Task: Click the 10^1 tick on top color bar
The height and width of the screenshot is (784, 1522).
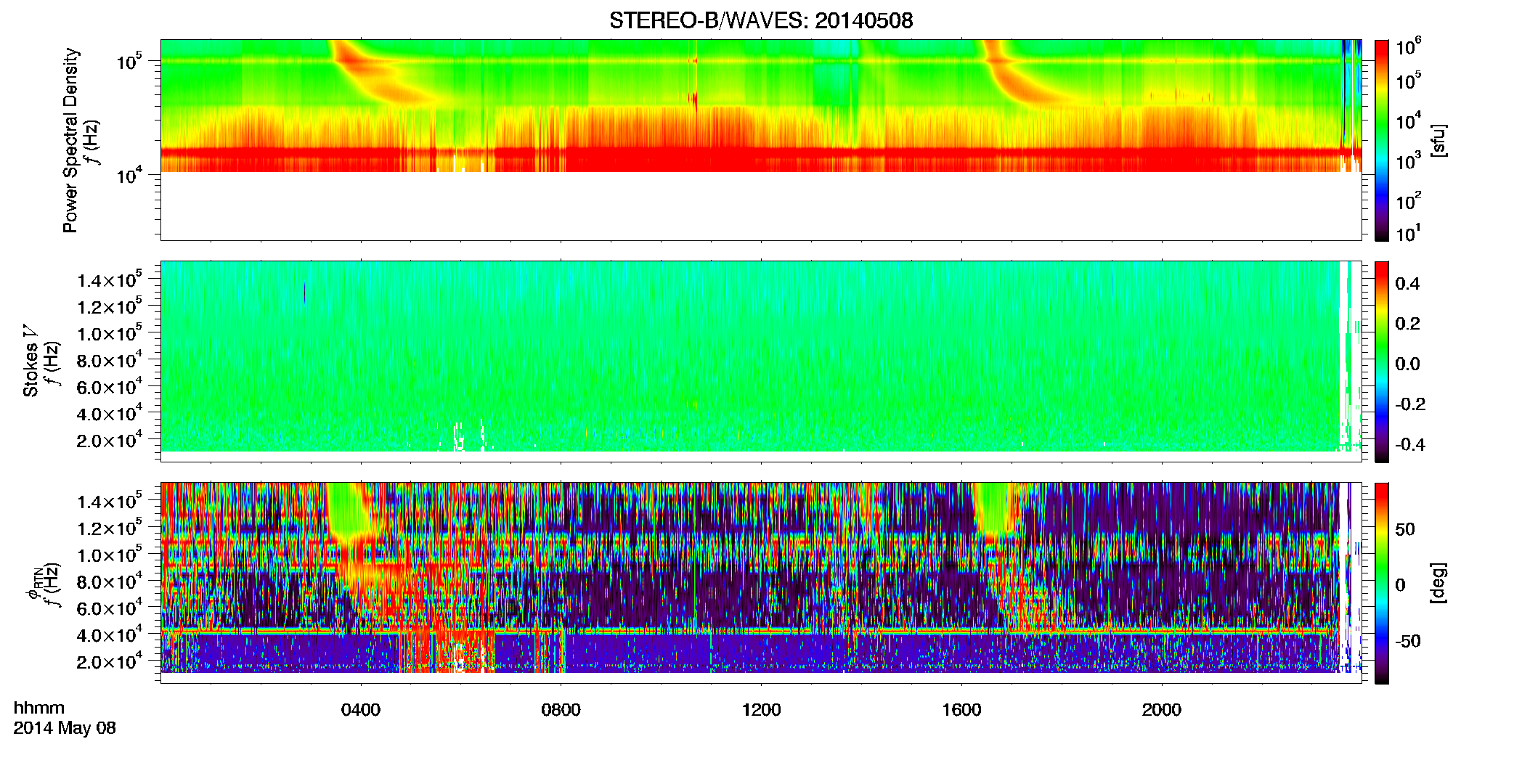Action: (1409, 233)
